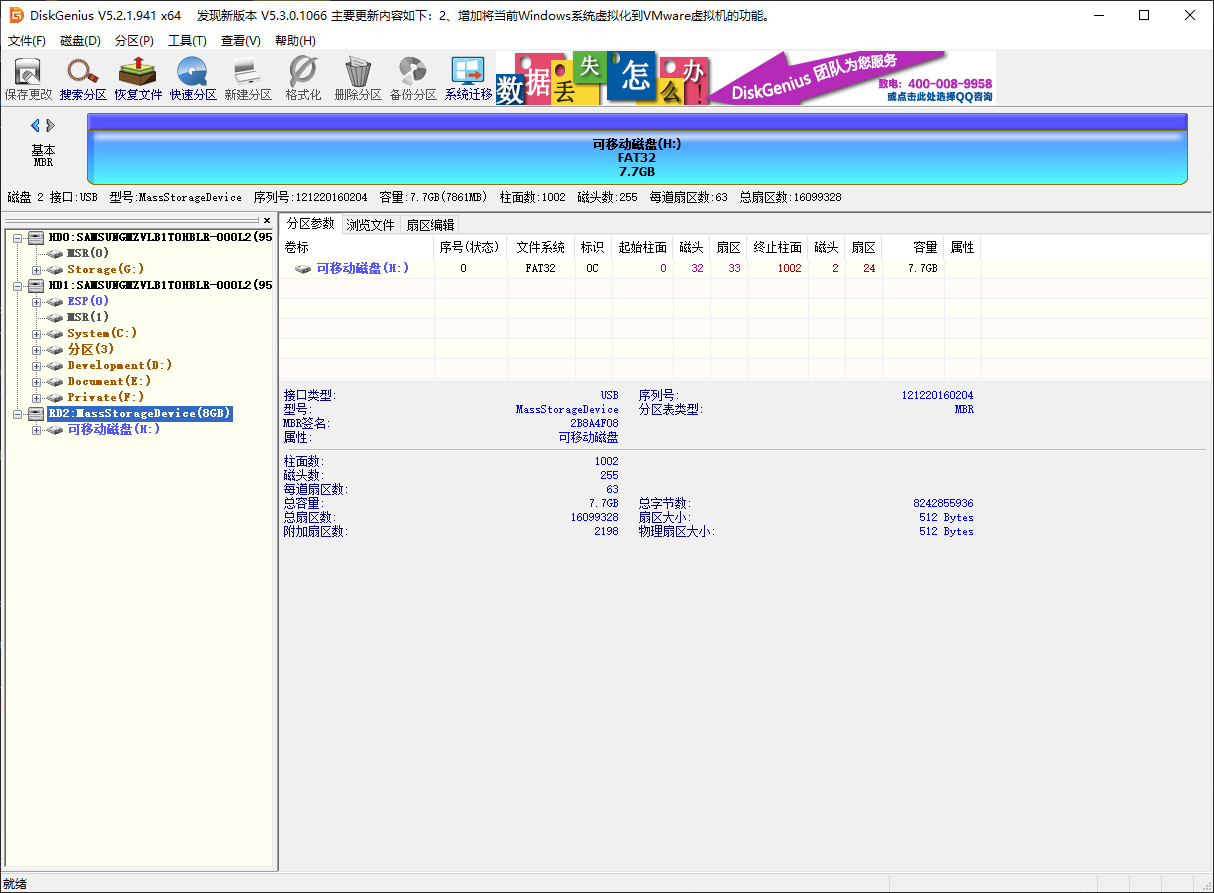
Task: Close the left disk tree panel
Action: coord(267,220)
